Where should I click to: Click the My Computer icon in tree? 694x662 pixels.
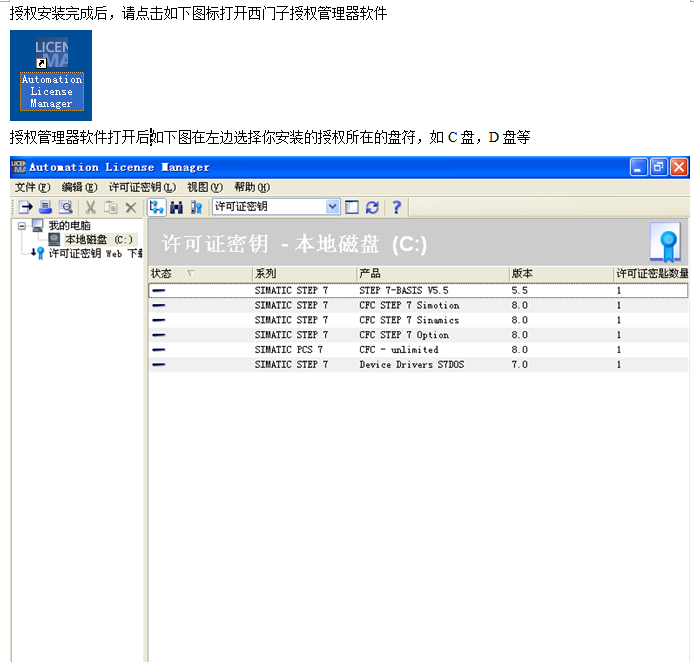click(38, 226)
